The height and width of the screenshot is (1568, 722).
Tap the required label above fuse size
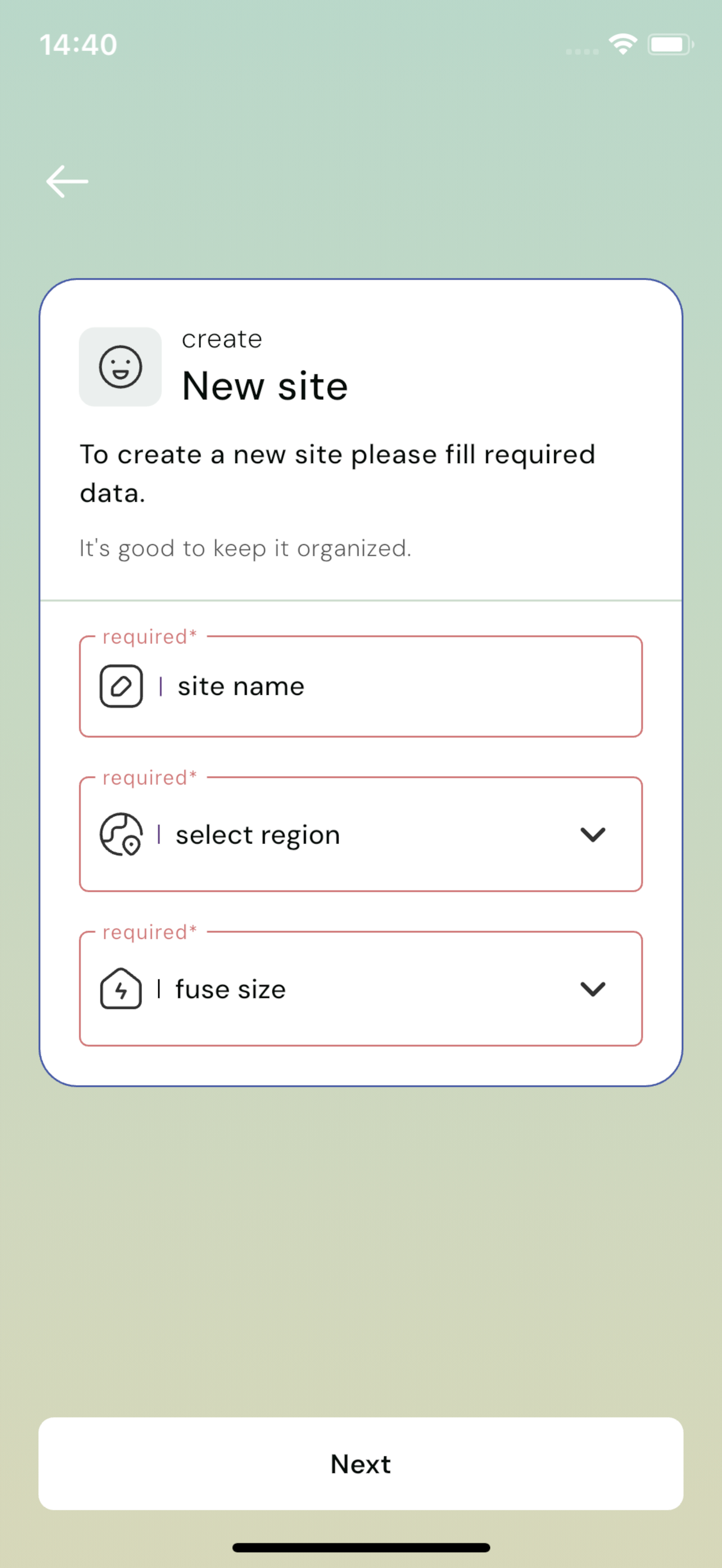point(150,932)
